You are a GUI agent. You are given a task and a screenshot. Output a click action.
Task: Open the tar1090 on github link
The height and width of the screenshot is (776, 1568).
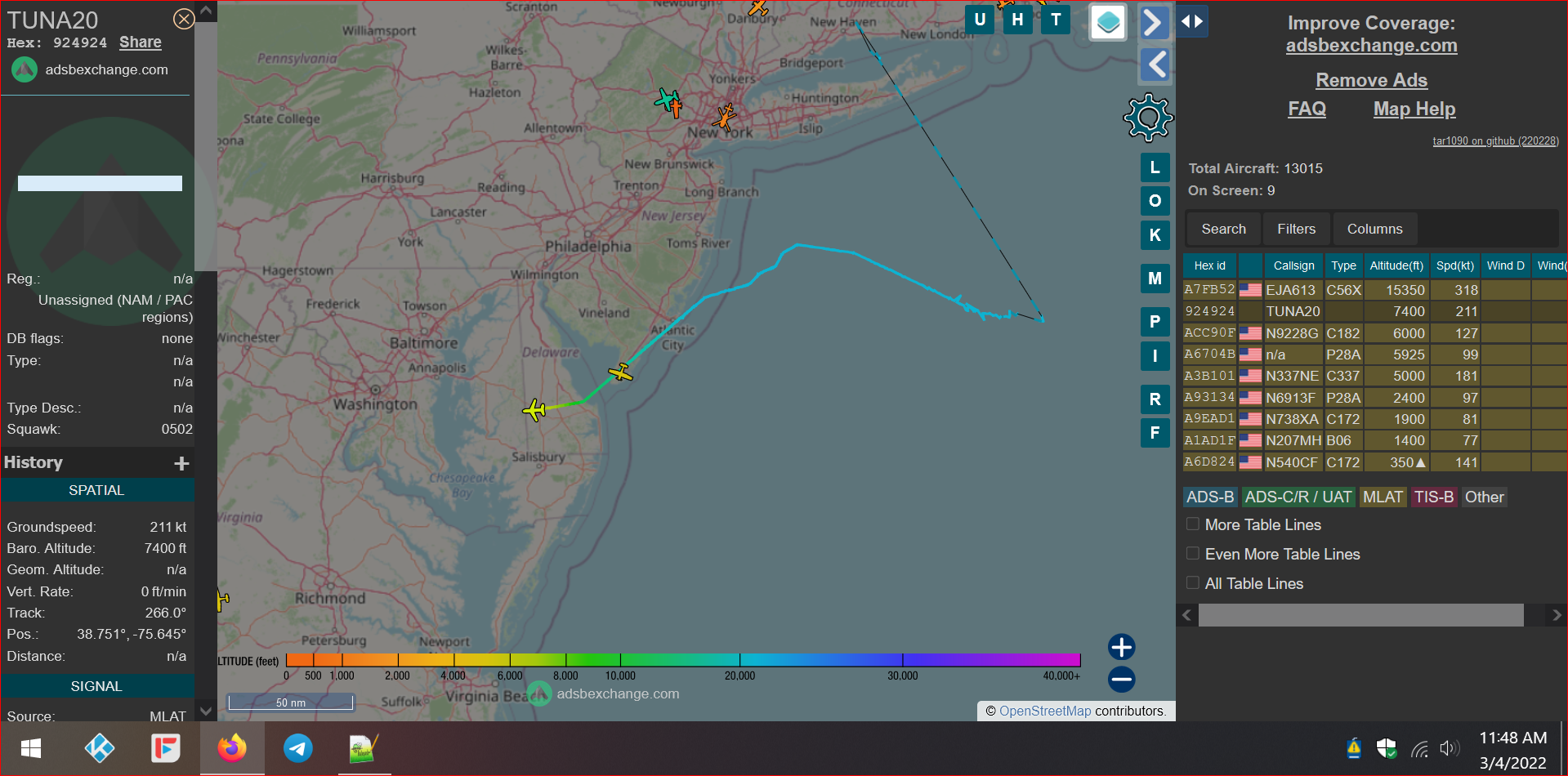tap(1495, 141)
